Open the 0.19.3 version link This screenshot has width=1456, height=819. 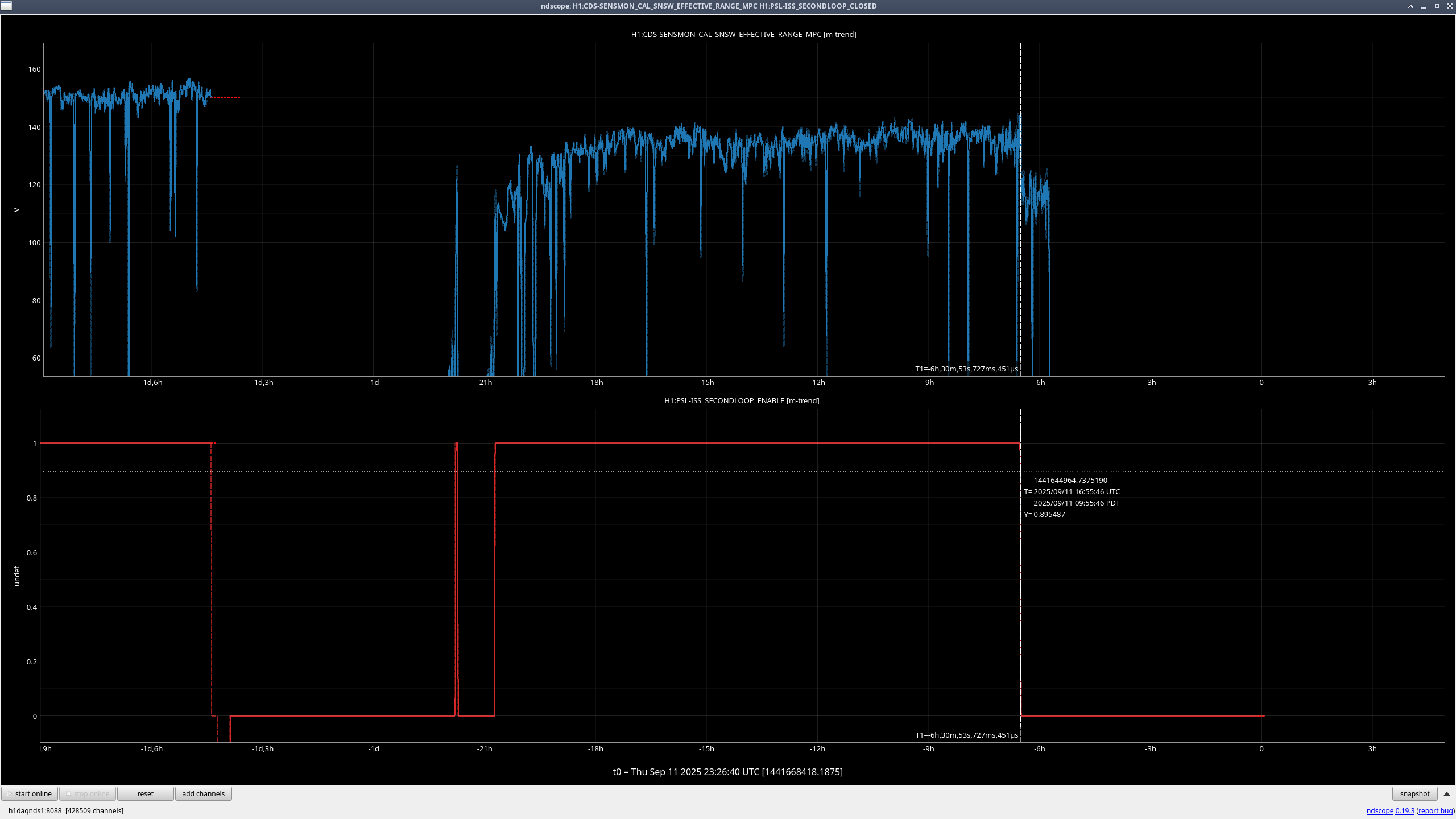point(1405,810)
